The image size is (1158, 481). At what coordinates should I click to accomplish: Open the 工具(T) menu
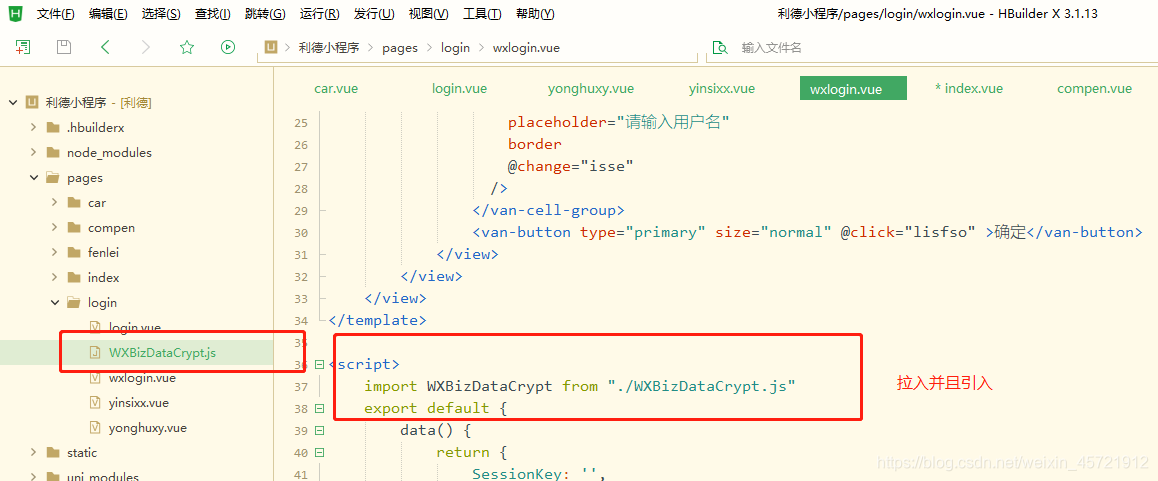pos(482,14)
